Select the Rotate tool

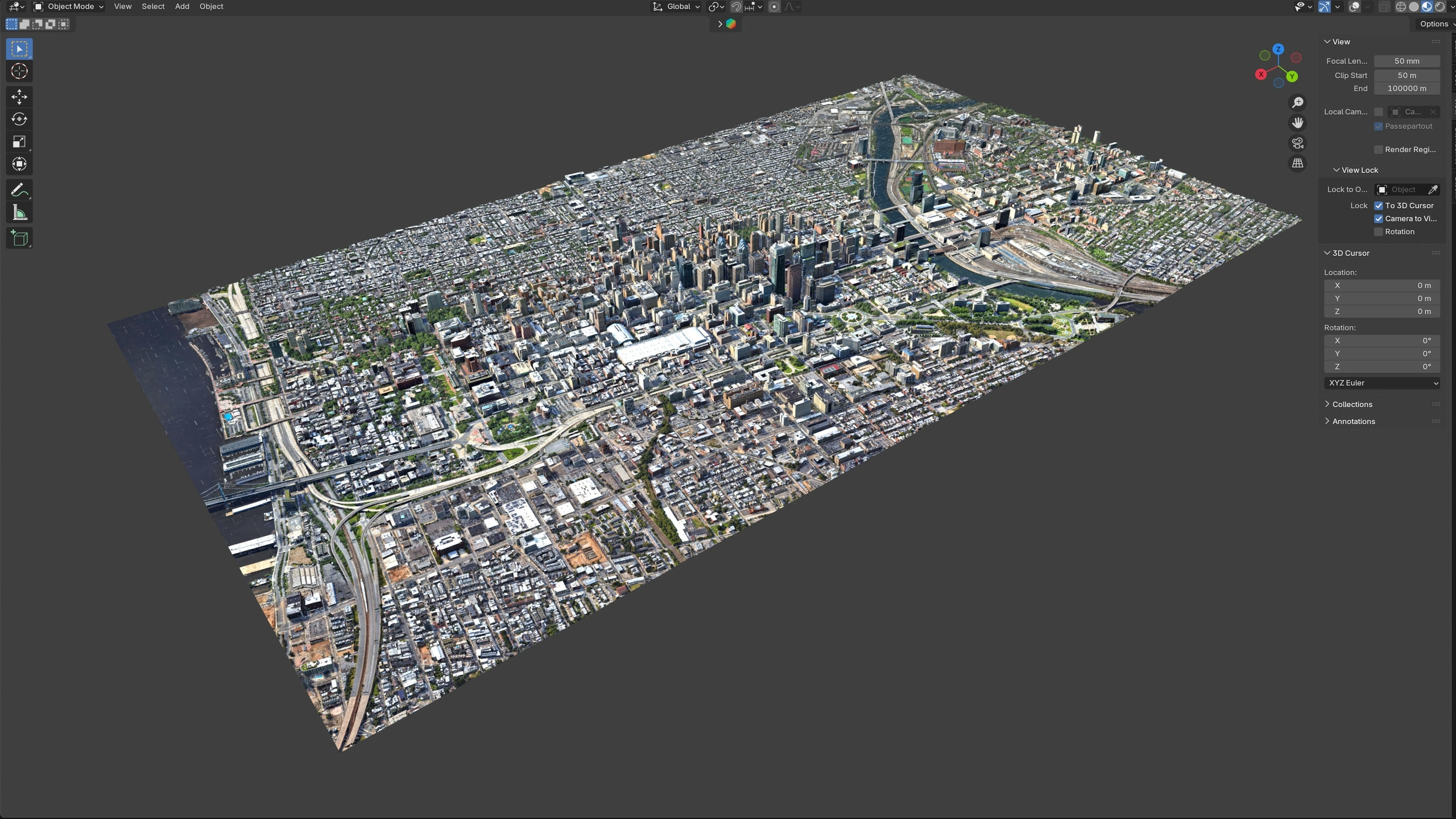(19, 119)
